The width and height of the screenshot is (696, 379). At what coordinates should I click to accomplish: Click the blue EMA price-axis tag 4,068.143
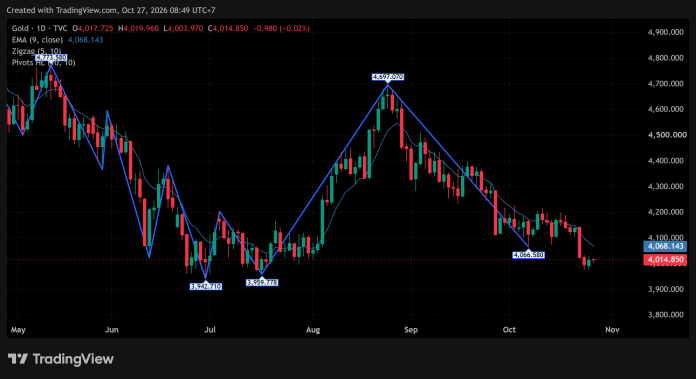click(x=665, y=246)
